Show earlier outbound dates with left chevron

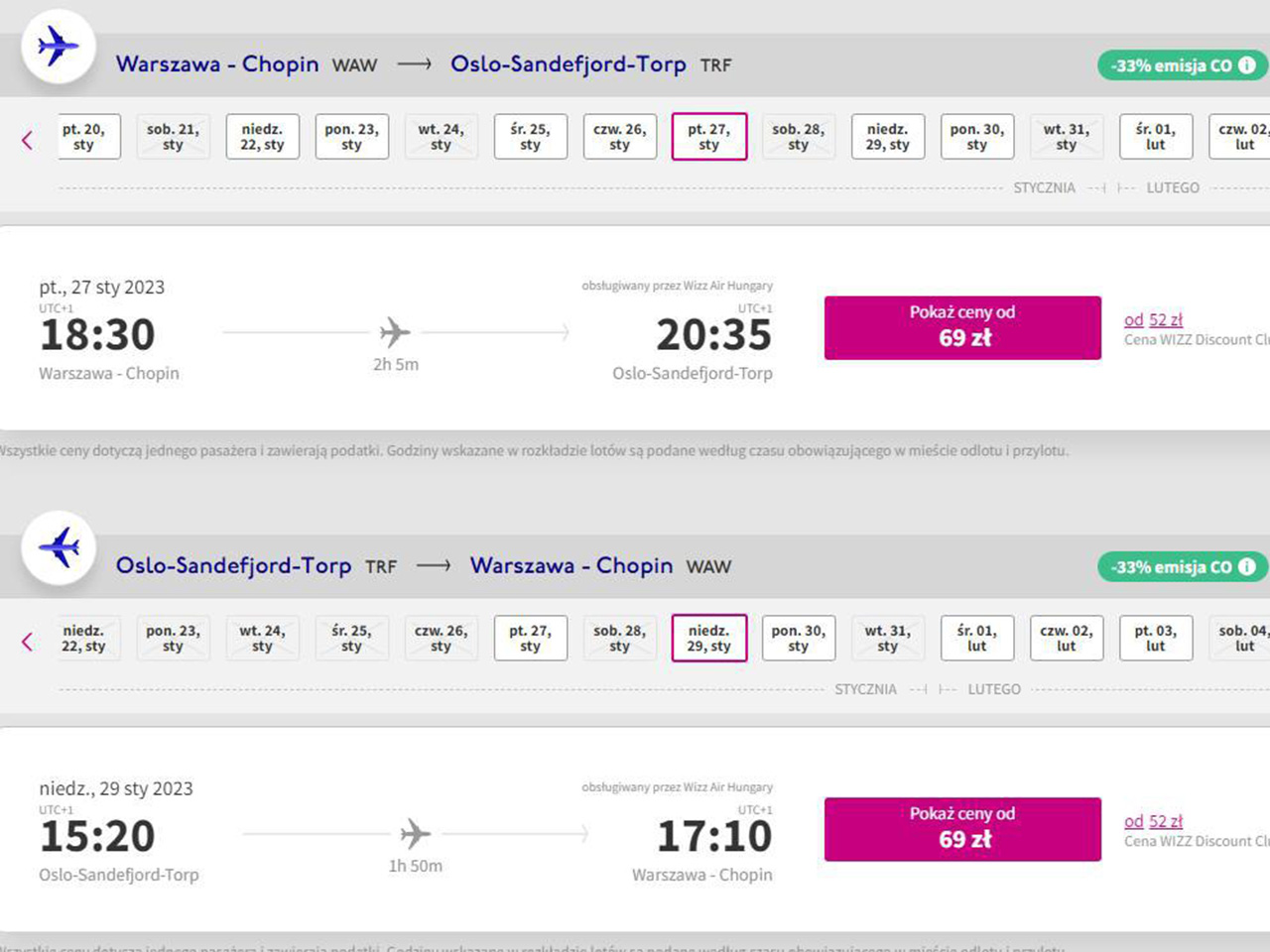(x=27, y=140)
